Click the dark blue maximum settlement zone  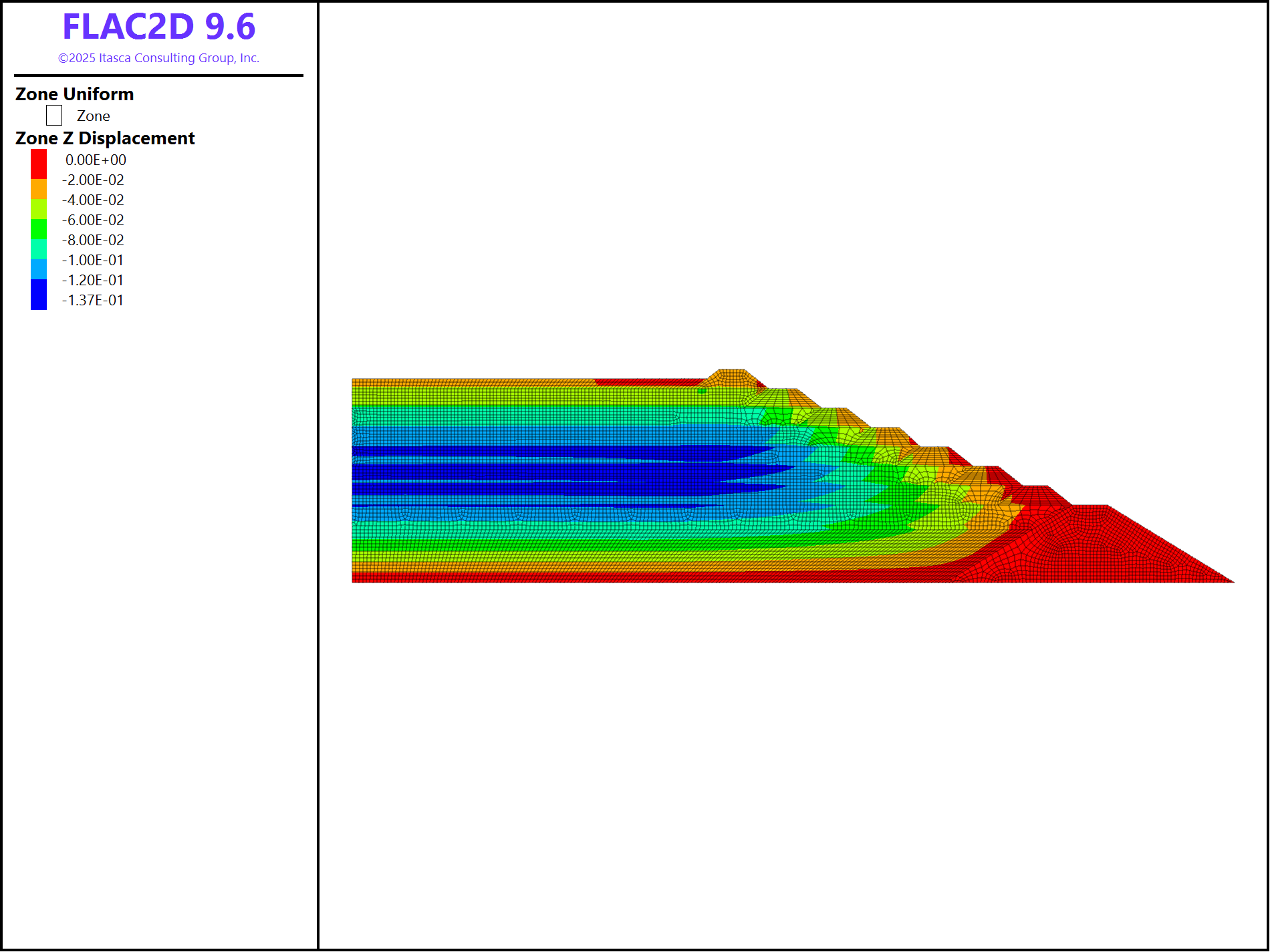coord(535,473)
